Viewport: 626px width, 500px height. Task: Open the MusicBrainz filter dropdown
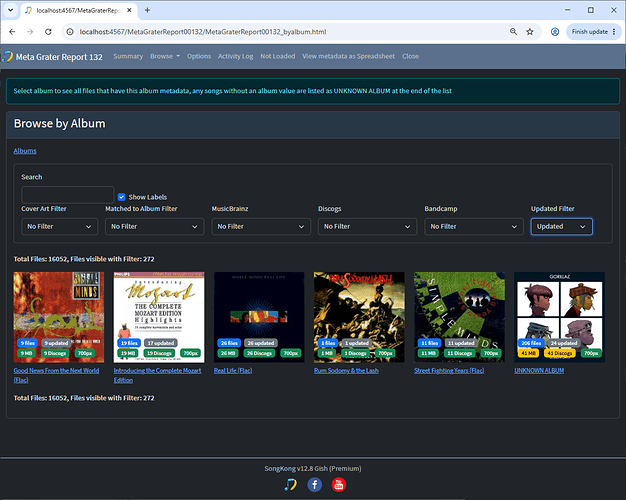(x=261, y=226)
